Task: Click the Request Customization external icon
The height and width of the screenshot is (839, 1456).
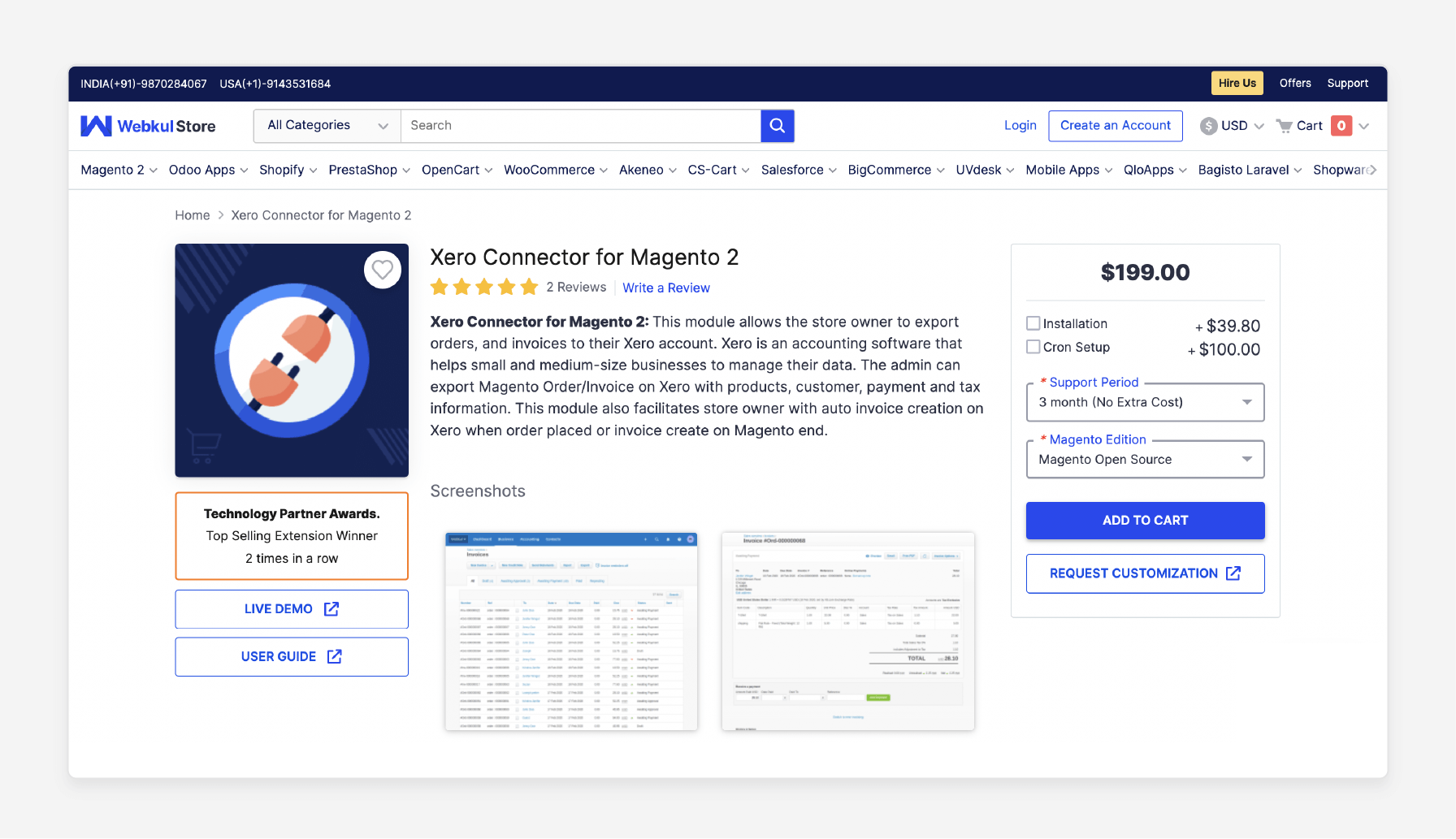Action: [x=1233, y=573]
